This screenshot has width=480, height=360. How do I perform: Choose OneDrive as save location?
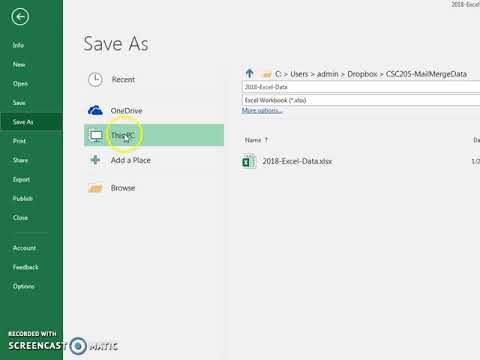(x=126, y=111)
